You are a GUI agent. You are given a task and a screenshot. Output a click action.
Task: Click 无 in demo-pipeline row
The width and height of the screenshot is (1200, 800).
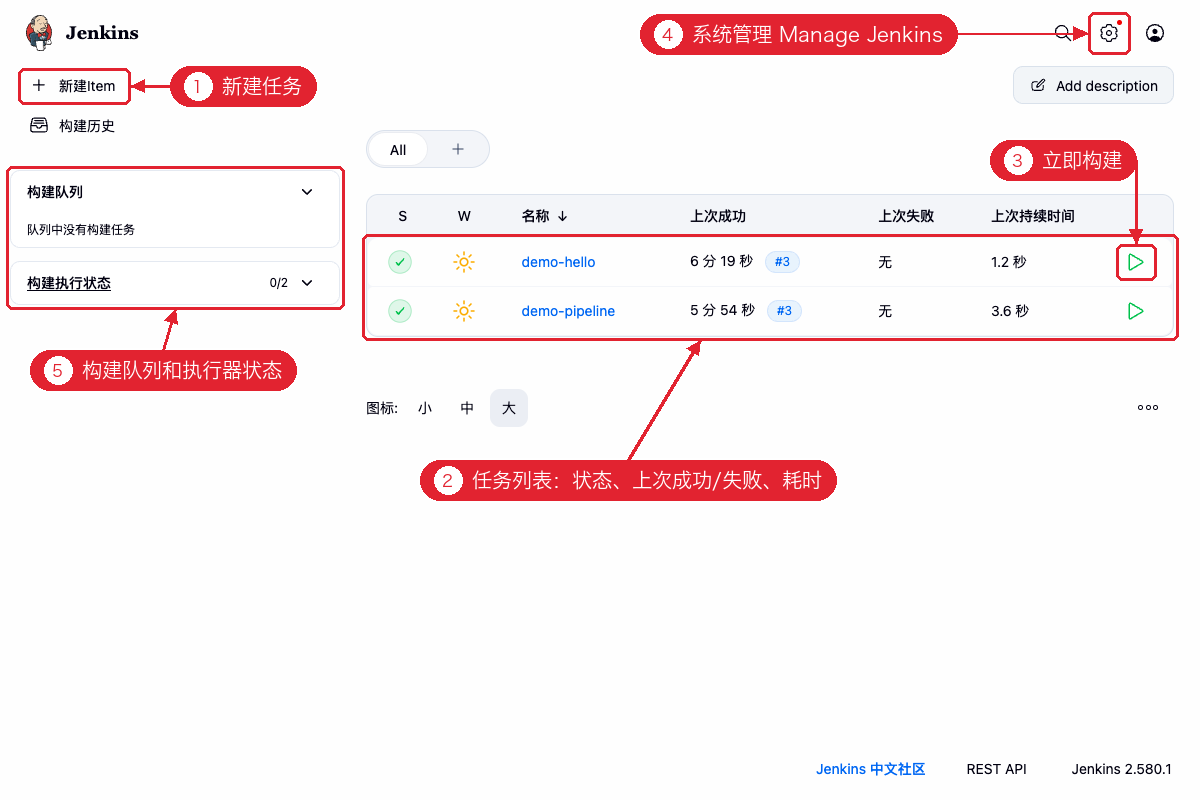tap(885, 311)
